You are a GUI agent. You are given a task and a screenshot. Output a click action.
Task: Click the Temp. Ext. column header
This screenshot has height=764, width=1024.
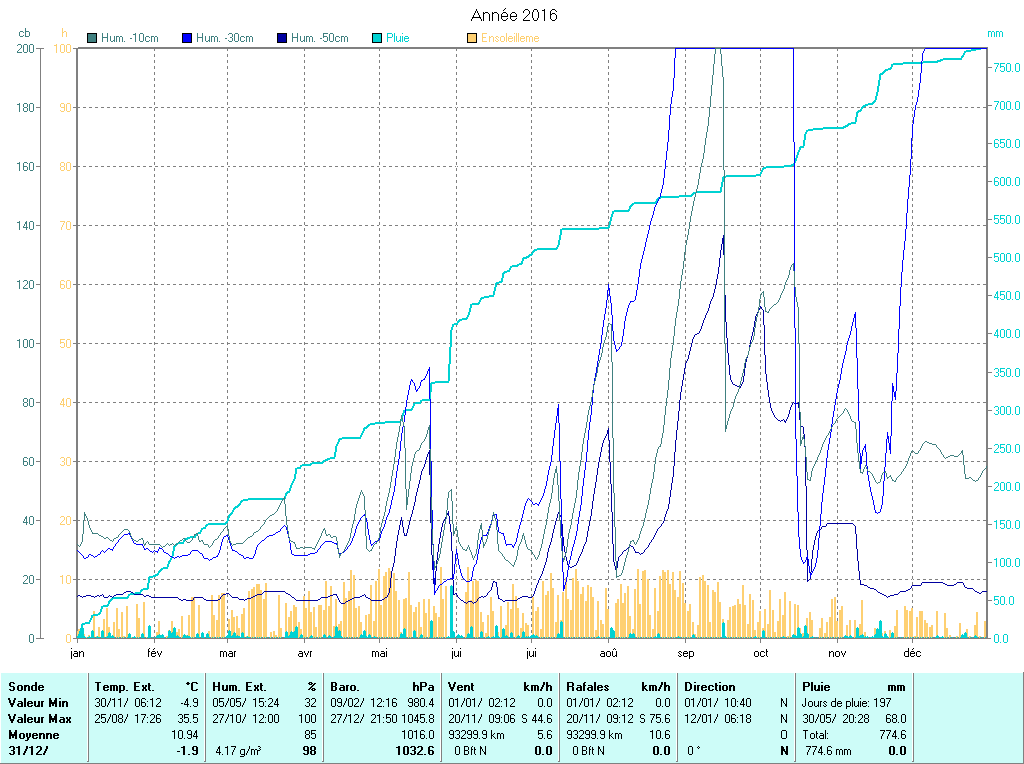coord(125,687)
